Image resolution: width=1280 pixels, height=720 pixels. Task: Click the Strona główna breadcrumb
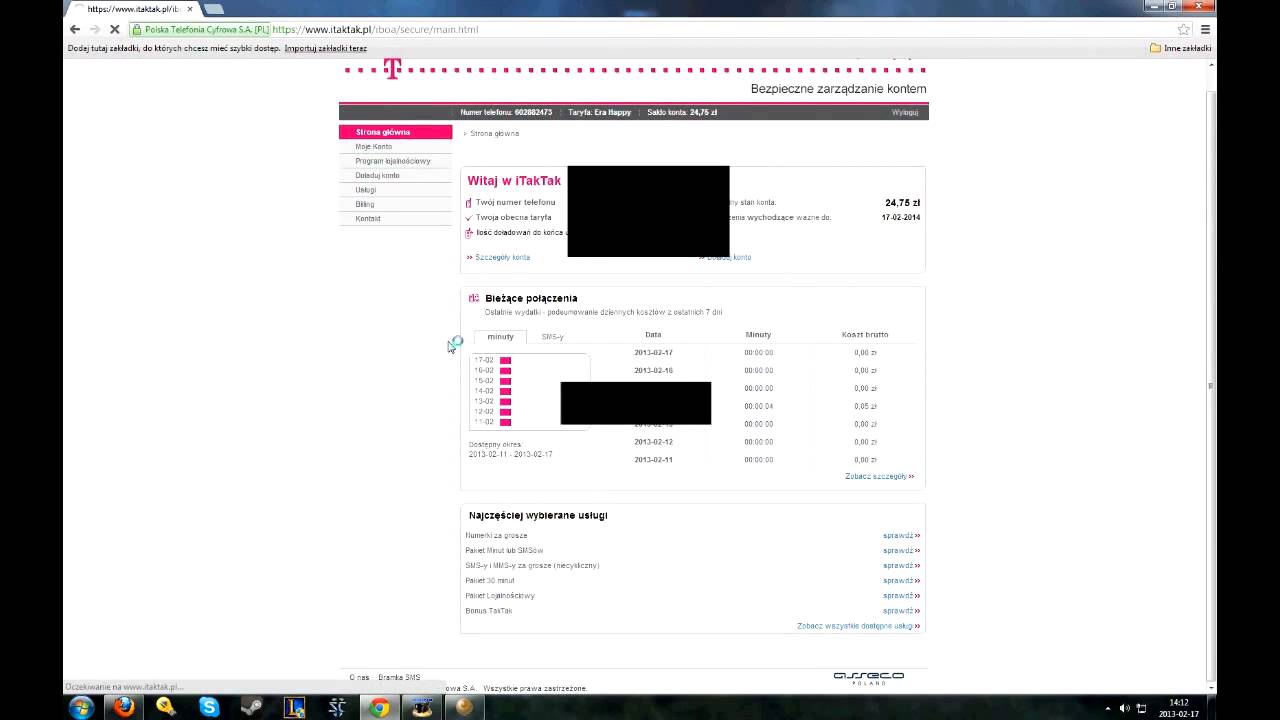(494, 133)
